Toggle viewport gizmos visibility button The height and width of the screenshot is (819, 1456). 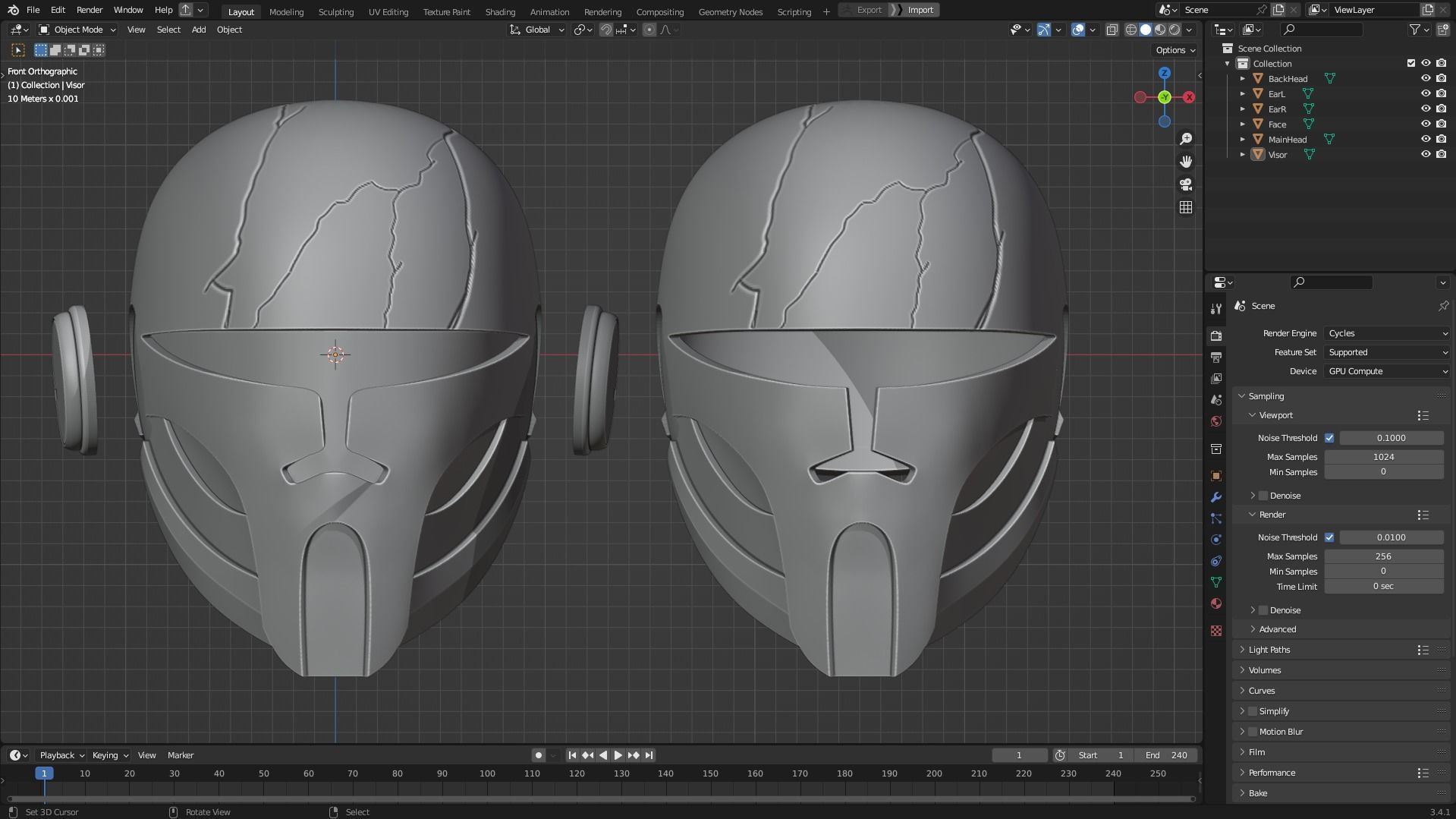click(x=1044, y=30)
